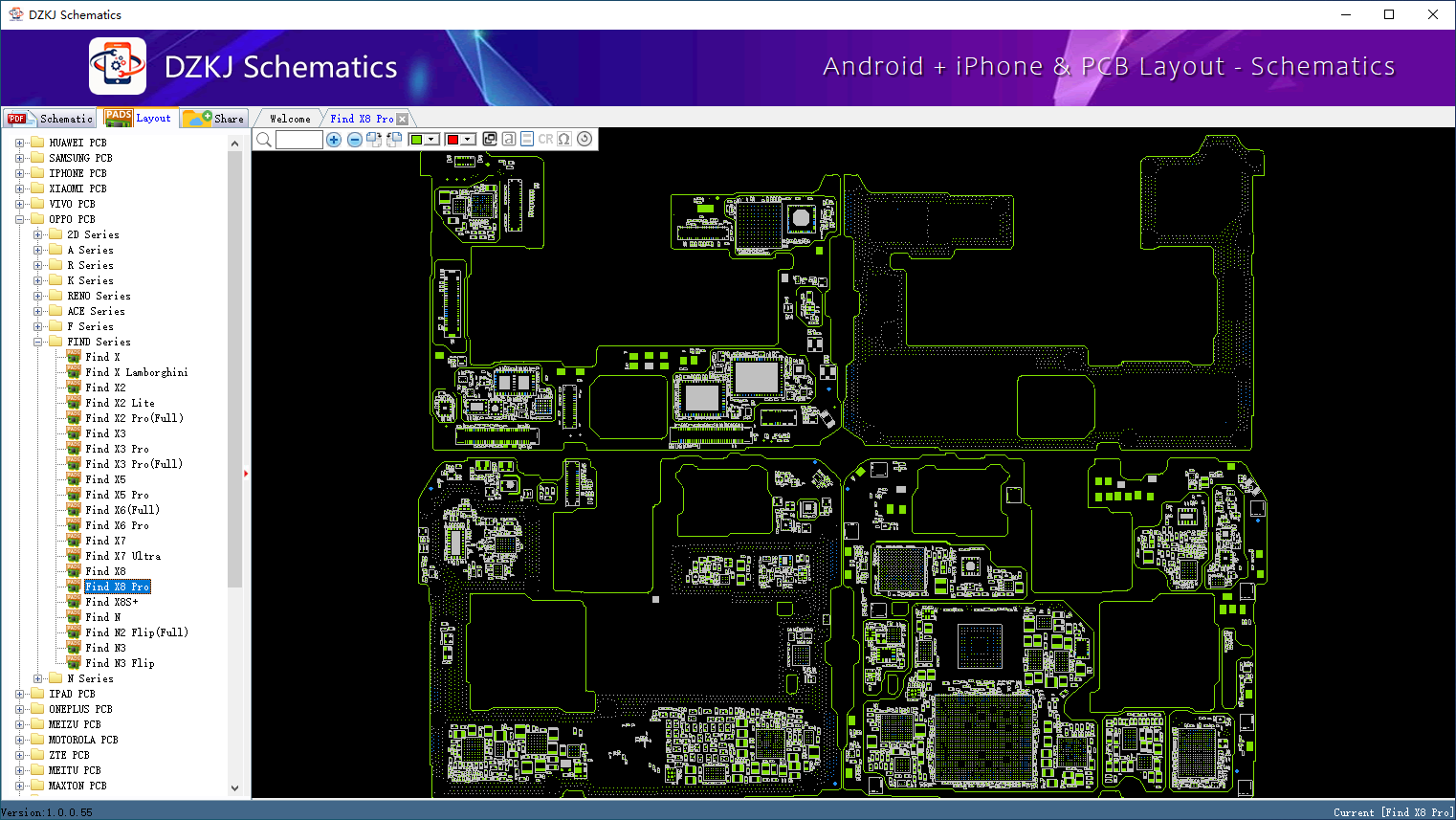Open the Find X5 Pro layout
The width and height of the screenshot is (1456, 820).
coord(117,495)
